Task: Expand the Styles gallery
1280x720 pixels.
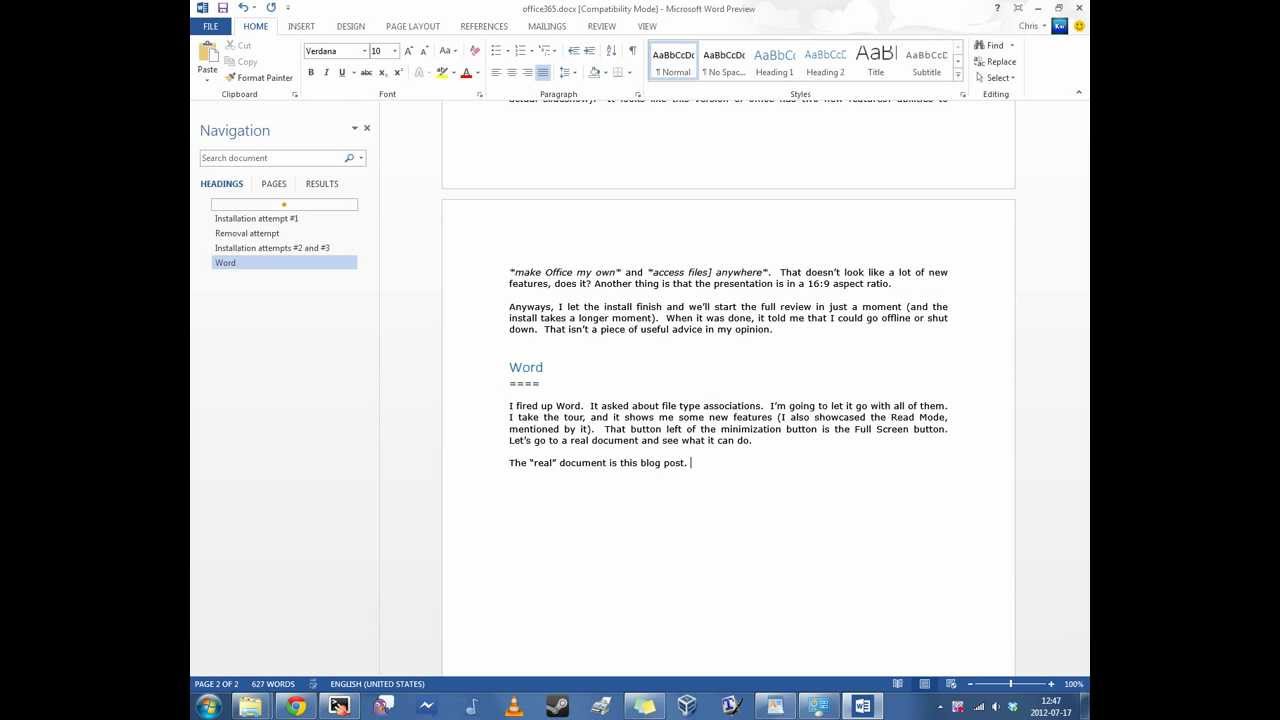Action: 958,76
